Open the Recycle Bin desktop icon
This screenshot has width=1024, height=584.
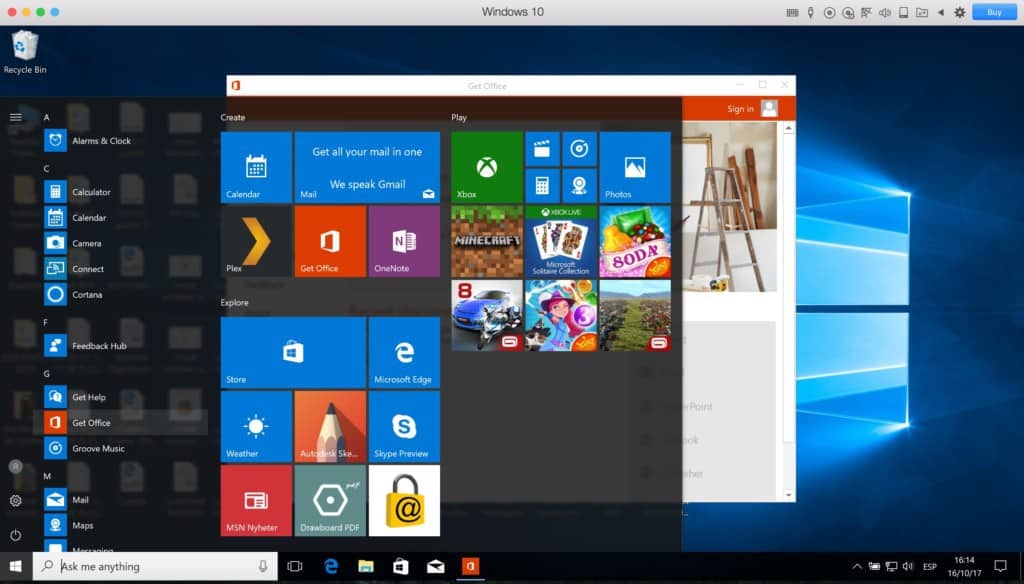(25, 52)
